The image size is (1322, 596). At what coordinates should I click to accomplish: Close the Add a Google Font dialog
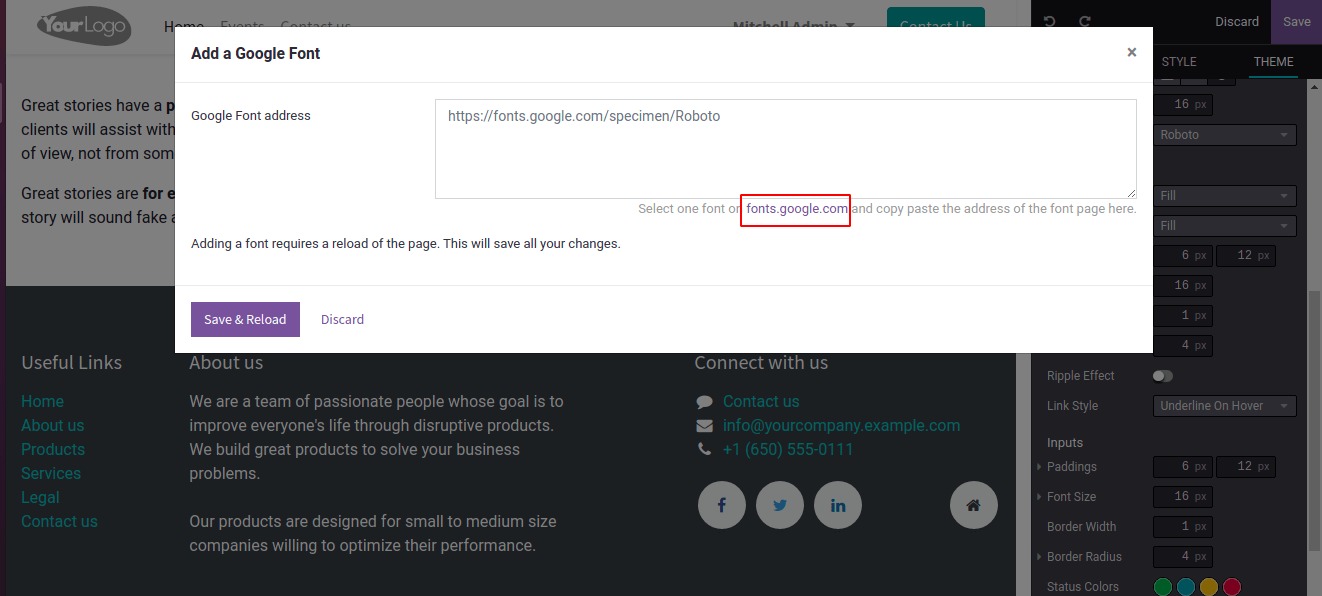point(1131,52)
